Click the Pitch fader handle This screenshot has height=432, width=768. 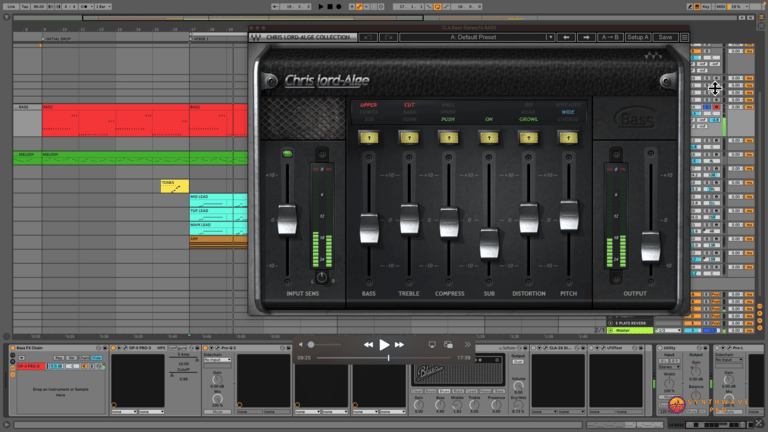tap(568, 215)
